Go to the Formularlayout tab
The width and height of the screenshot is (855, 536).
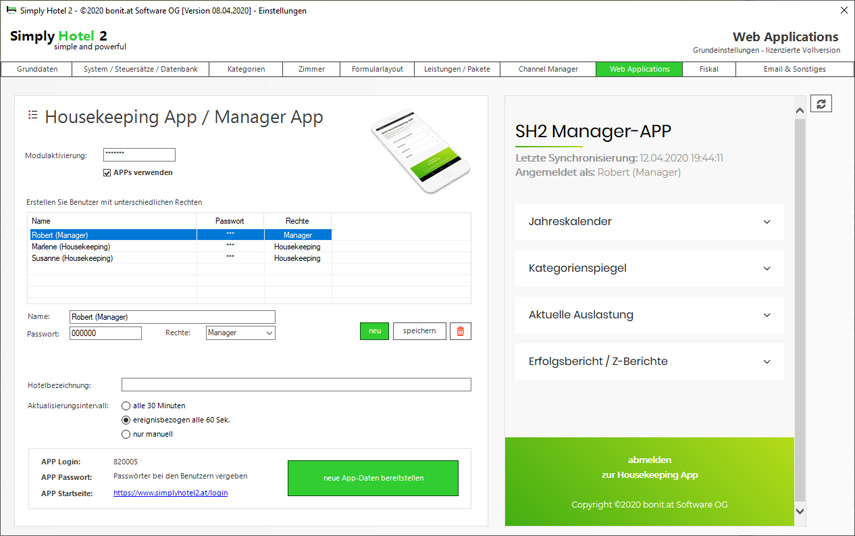tap(377, 69)
